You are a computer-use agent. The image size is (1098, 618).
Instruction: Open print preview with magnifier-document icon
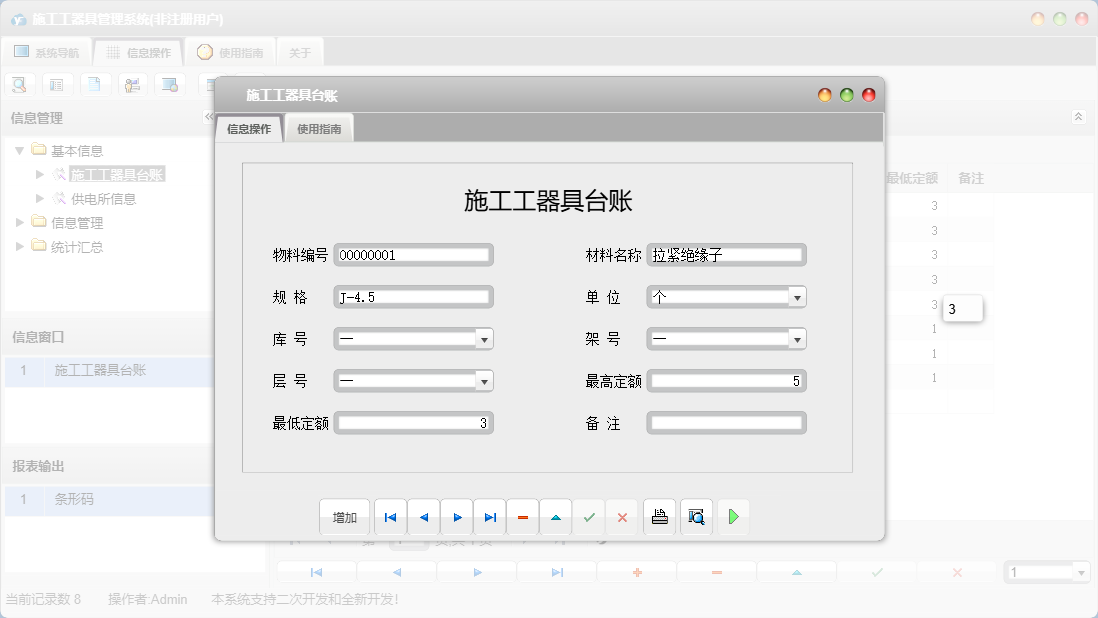point(696,517)
